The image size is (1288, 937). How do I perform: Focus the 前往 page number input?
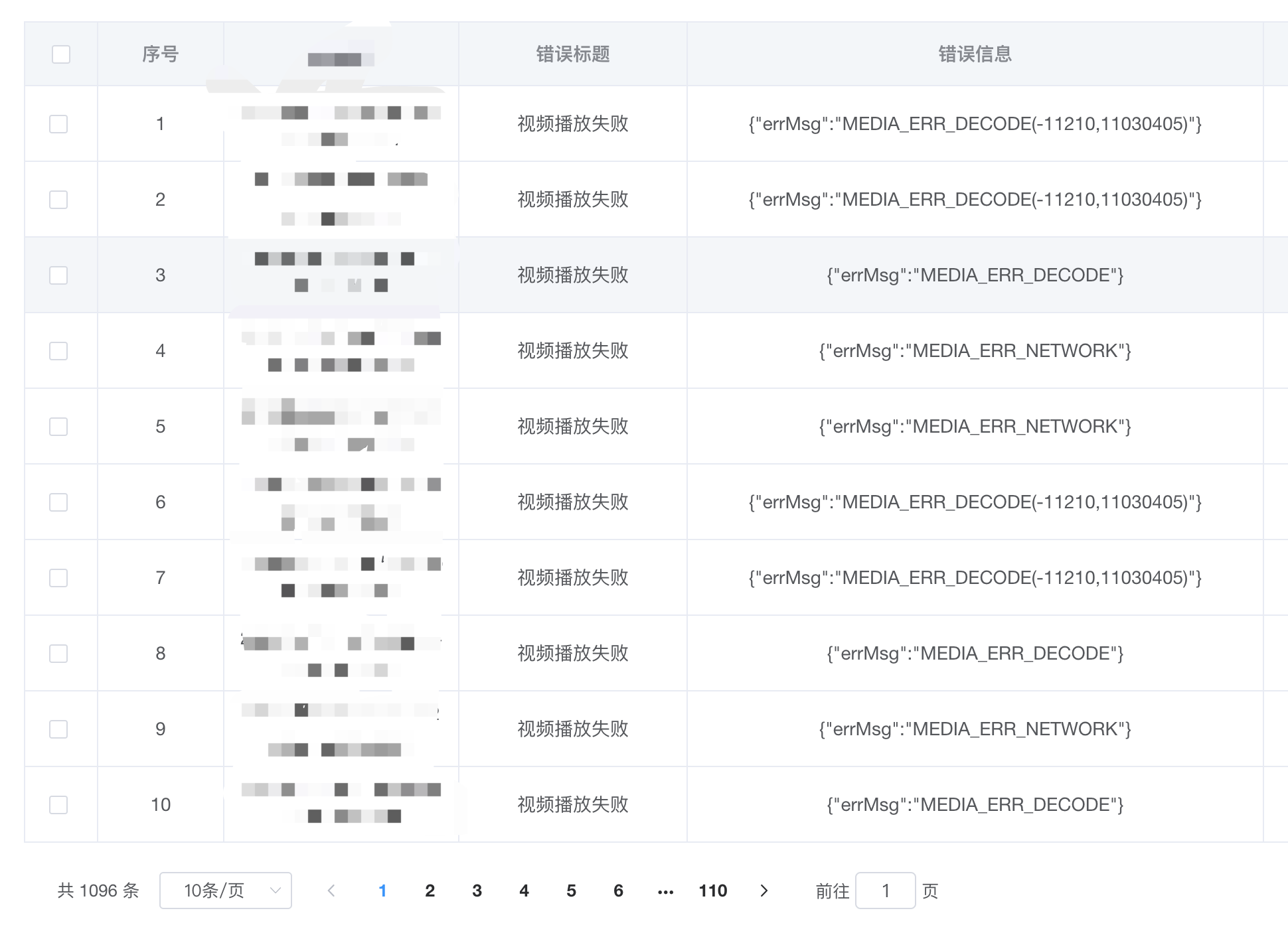point(885,891)
